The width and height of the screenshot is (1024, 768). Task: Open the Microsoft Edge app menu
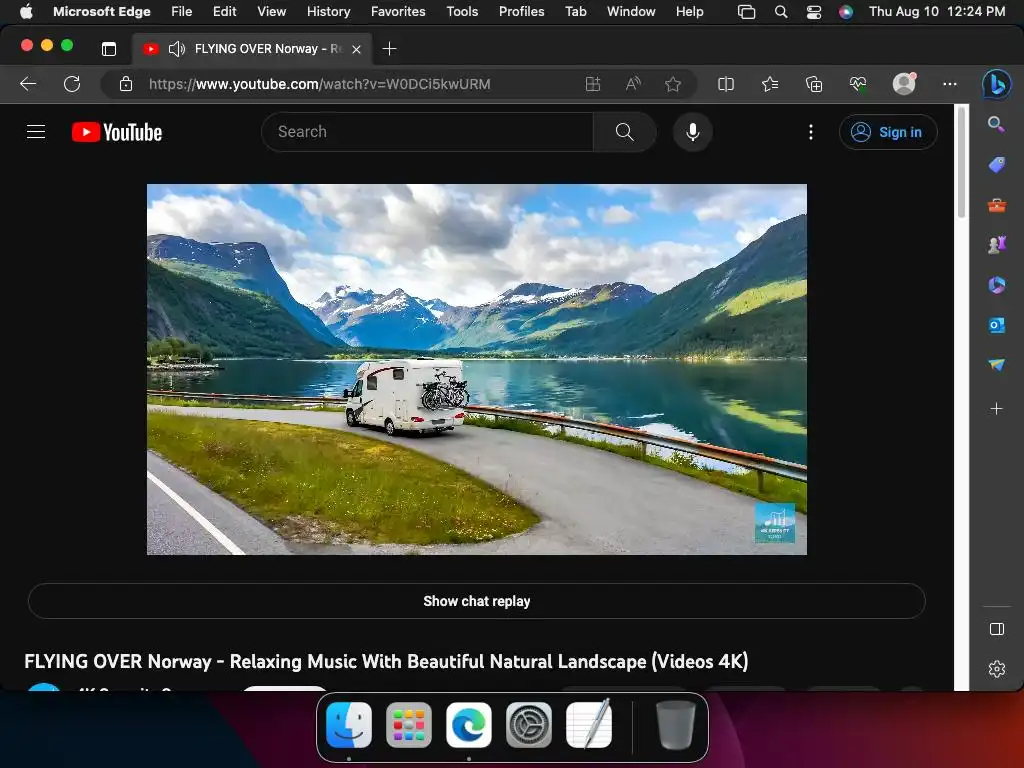pos(101,11)
